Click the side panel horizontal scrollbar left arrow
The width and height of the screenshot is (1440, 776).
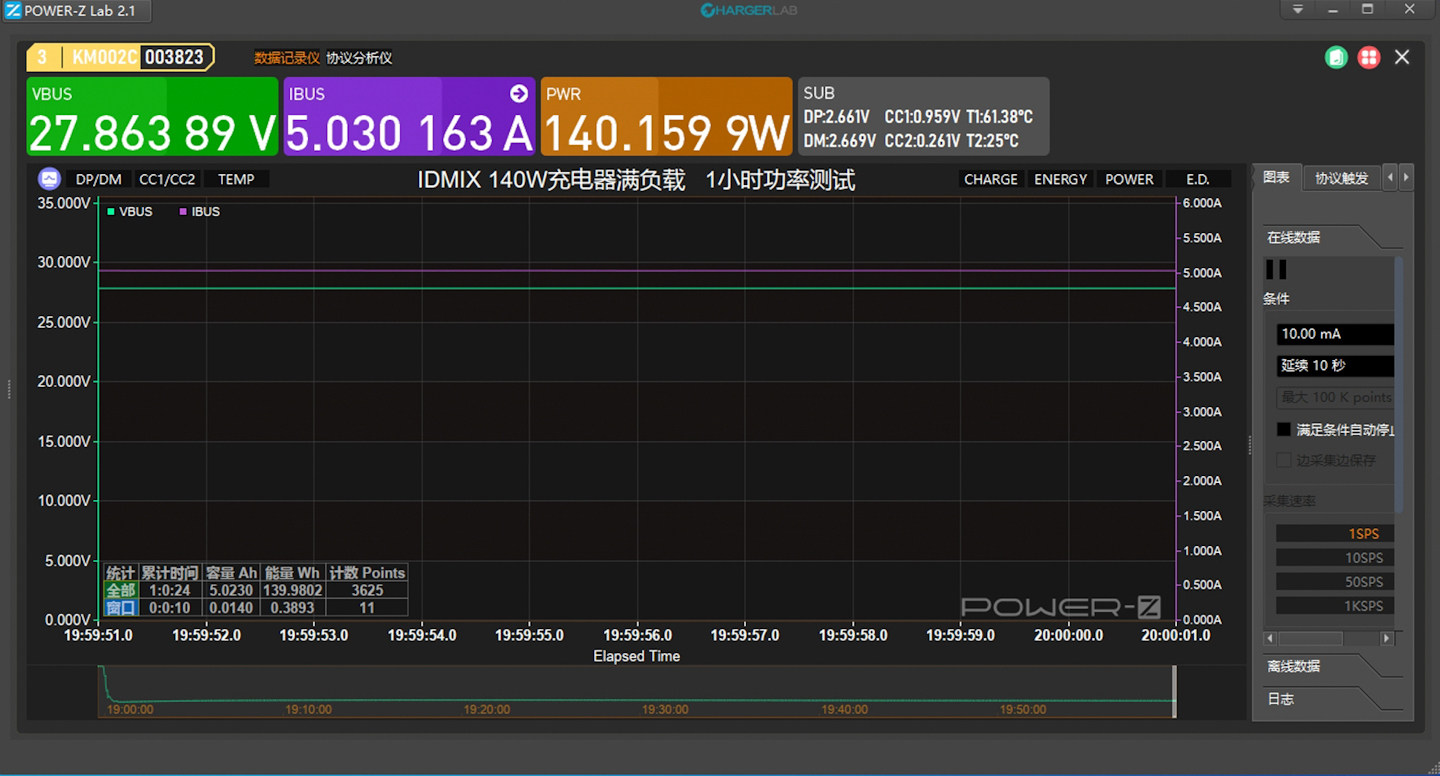tap(1270, 638)
